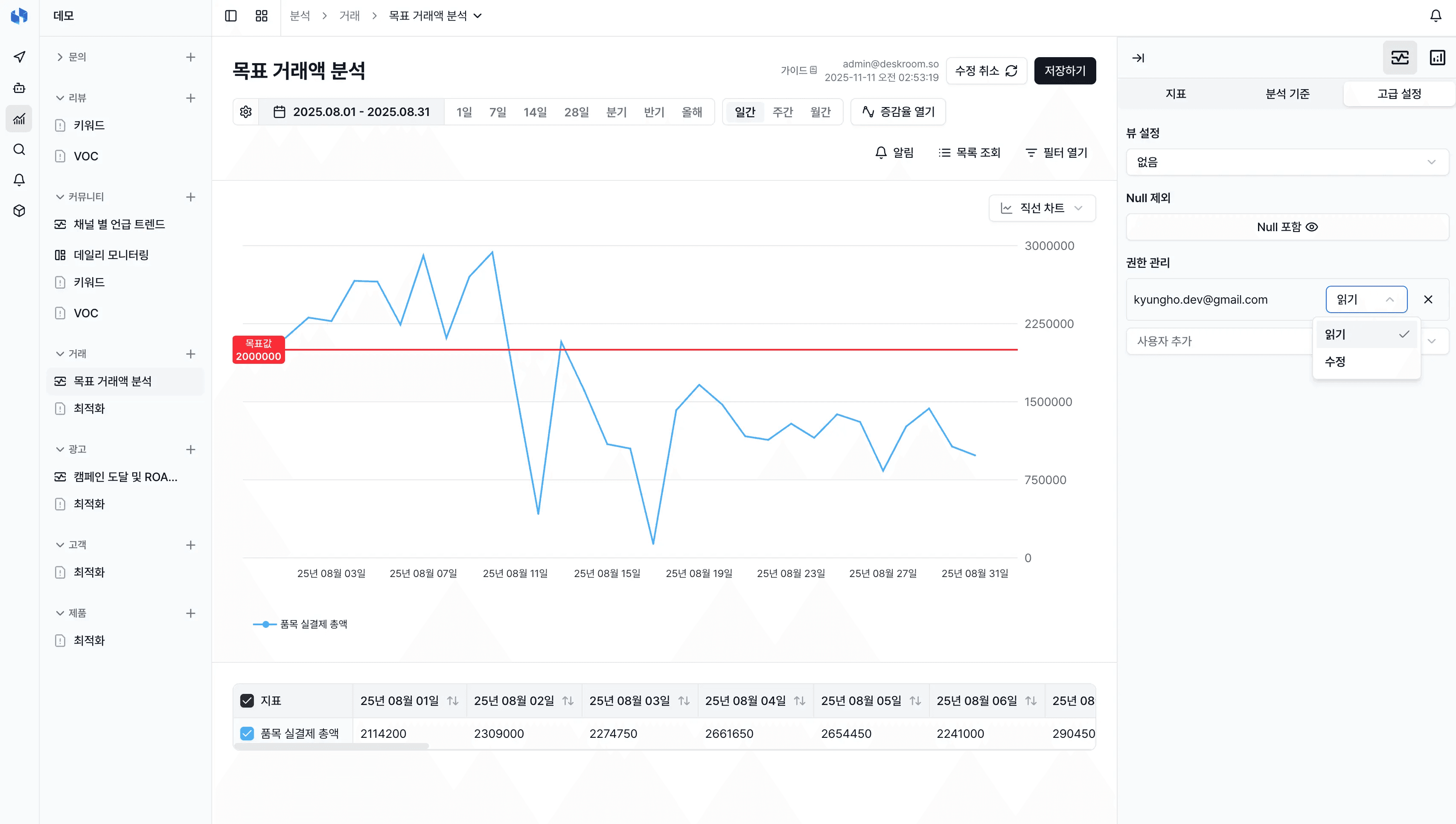Click the settings gear next to the date range
This screenshot has width=1456, height=824.
246,111
